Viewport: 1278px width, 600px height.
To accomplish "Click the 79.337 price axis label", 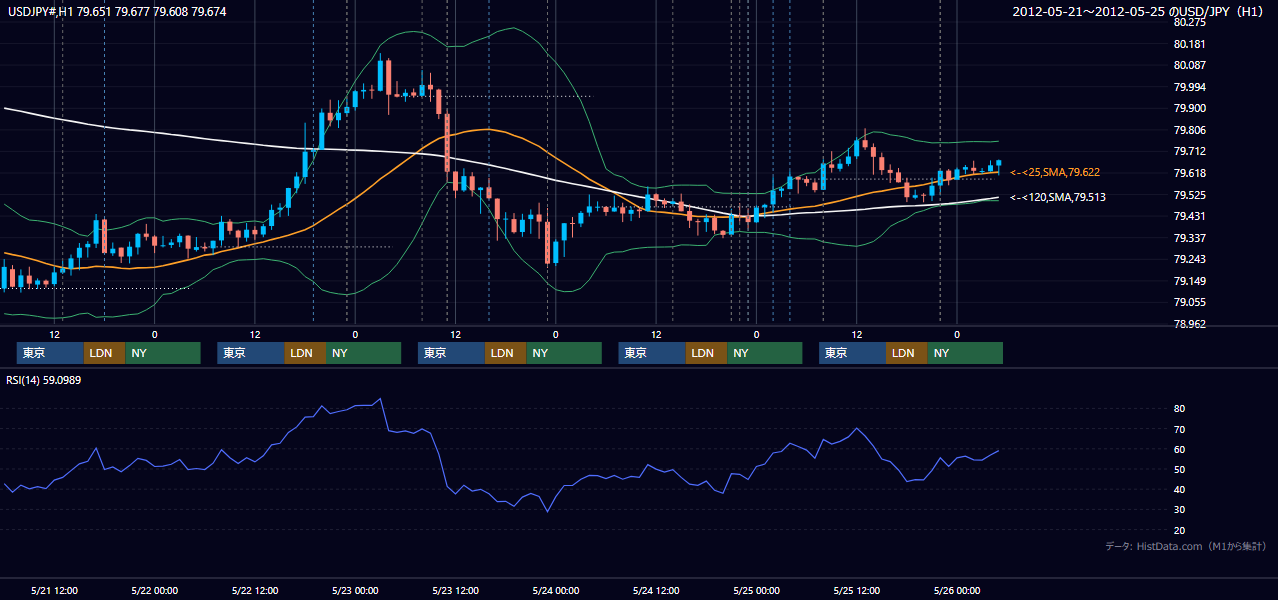I will tap(1190, 238).
